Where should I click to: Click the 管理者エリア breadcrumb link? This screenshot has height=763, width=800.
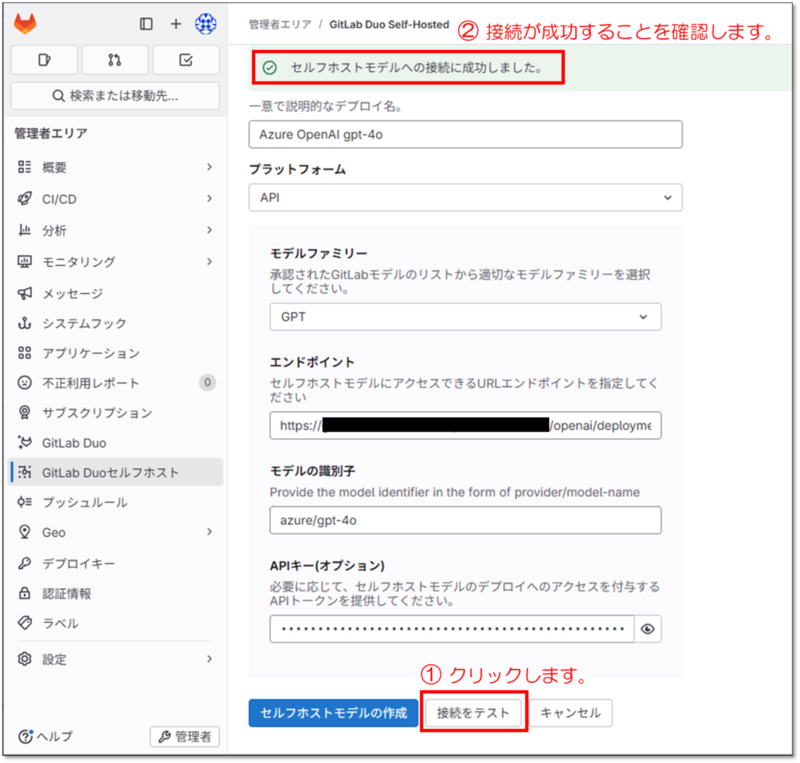pyautogui.click(x=280, y=24)
